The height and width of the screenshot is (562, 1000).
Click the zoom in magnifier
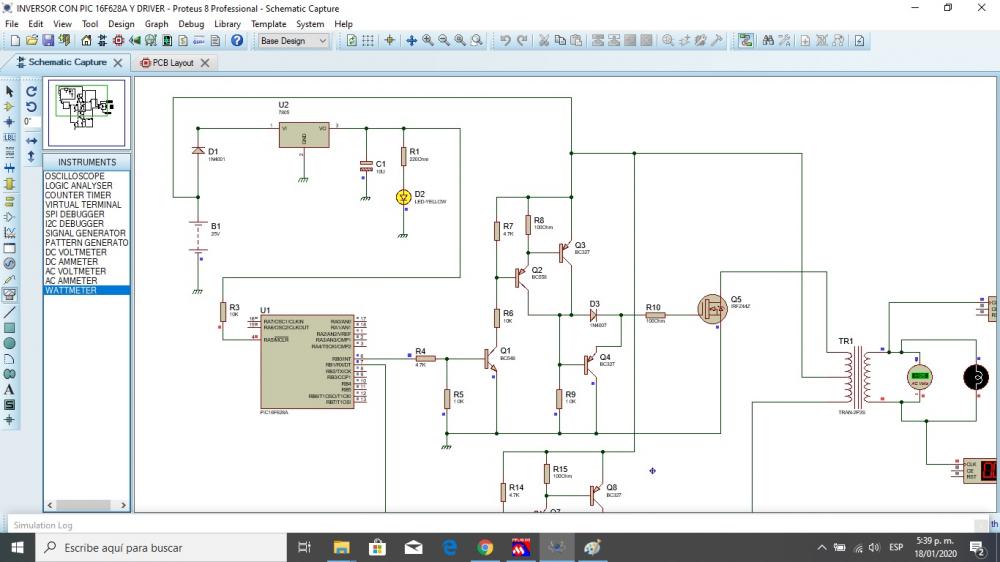[428, 41]
